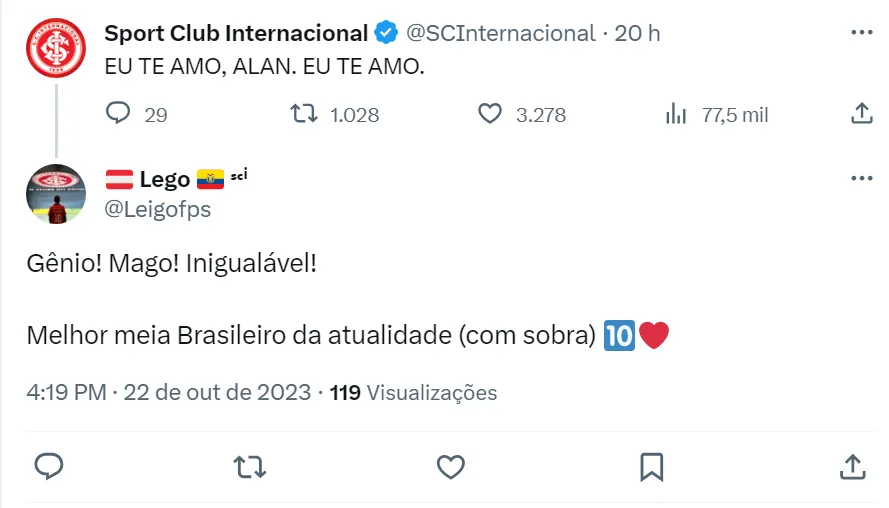889x508 pixels.
Task: Open Sport Club Internacional profile picture
Action: (56, 47)
